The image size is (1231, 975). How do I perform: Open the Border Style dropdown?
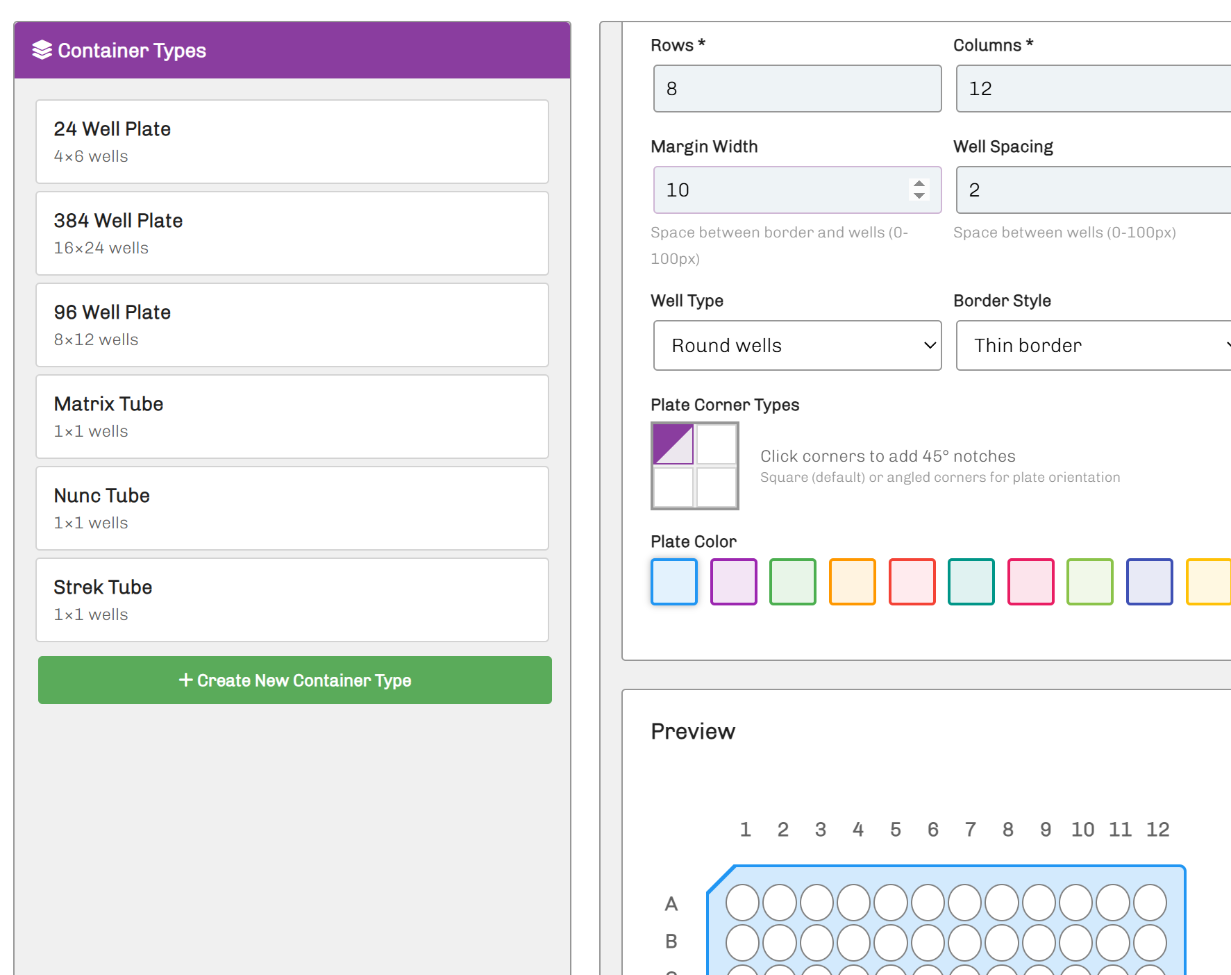1093,346
